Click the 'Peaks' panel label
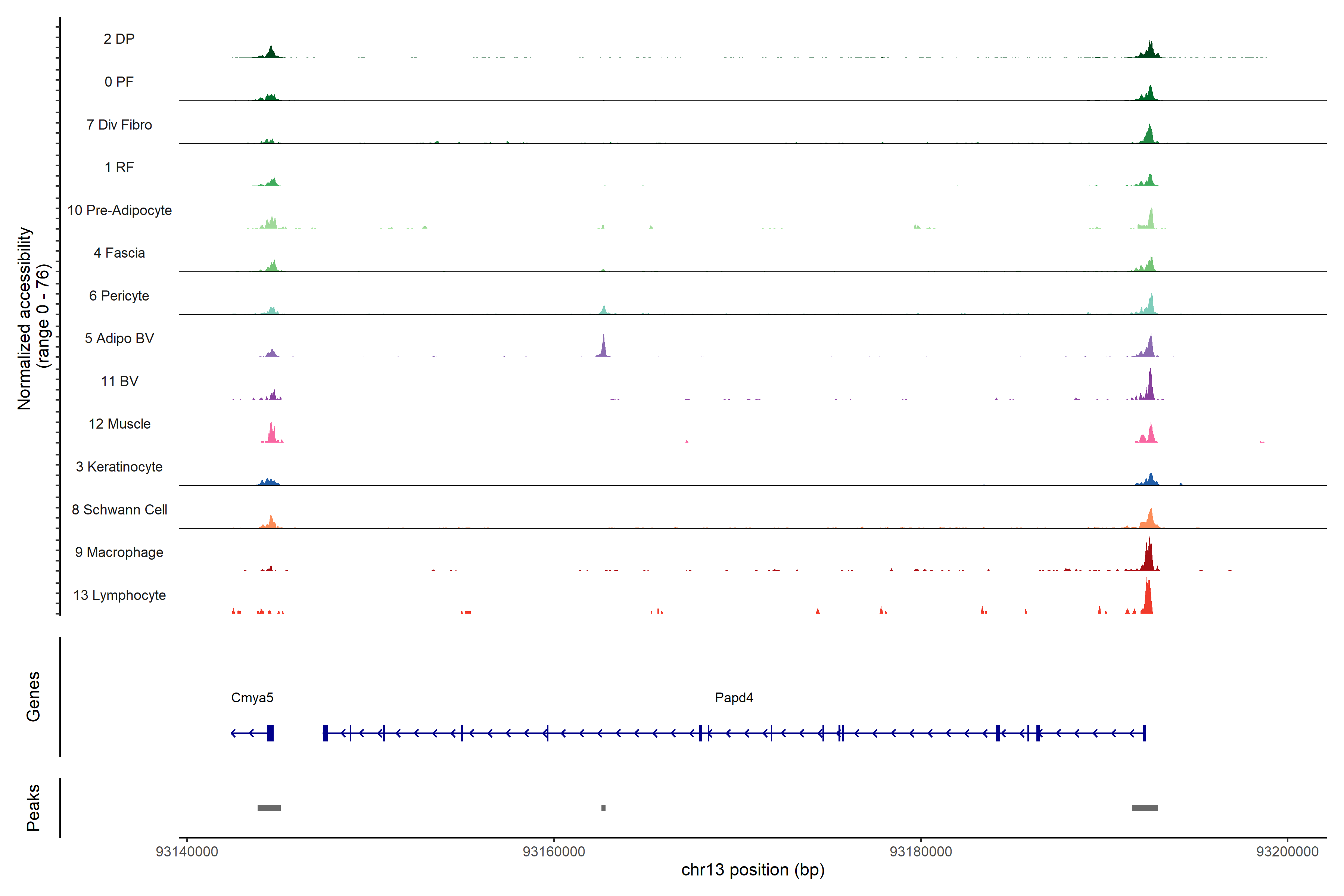Viewport: 1344px width, 896px height. pos(33,808)
